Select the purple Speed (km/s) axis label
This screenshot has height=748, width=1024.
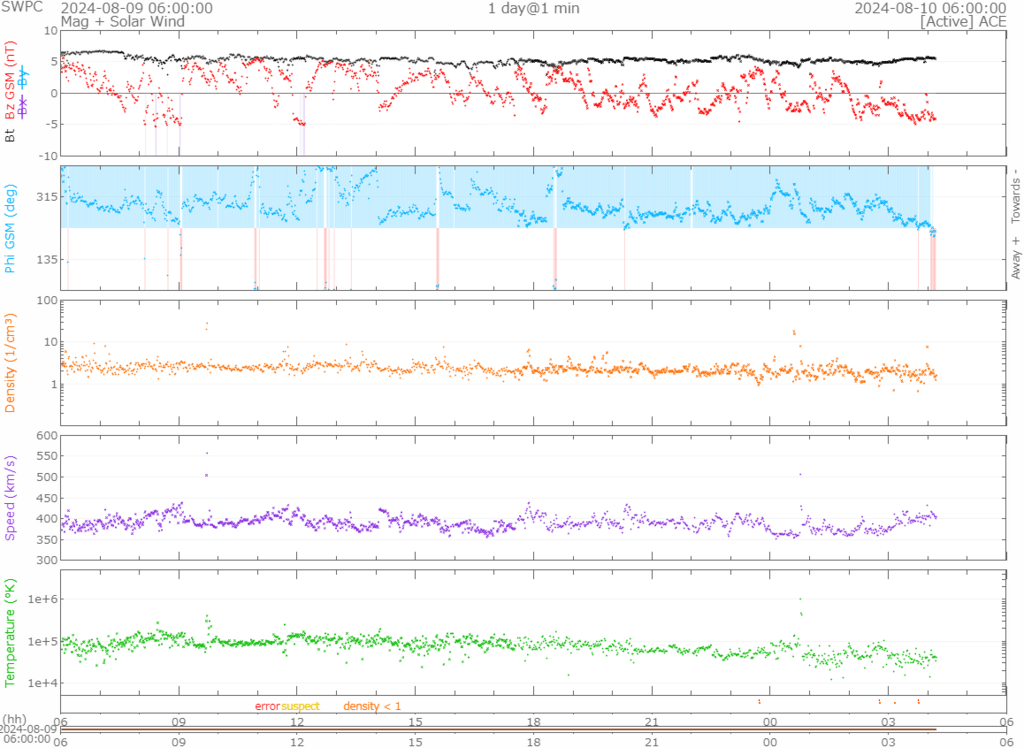pyautogui.click(x=11, y=497)
